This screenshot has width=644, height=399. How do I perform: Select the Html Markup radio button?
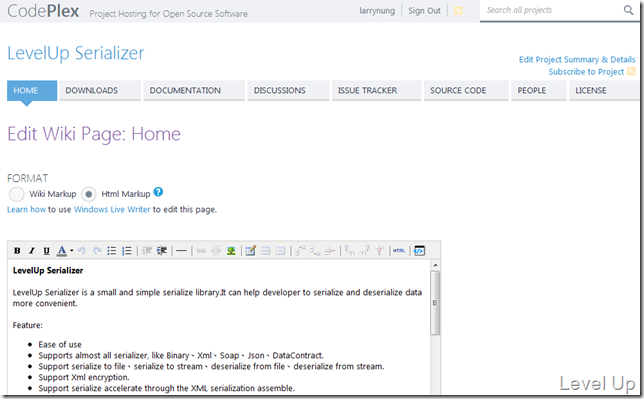(89, 194)
